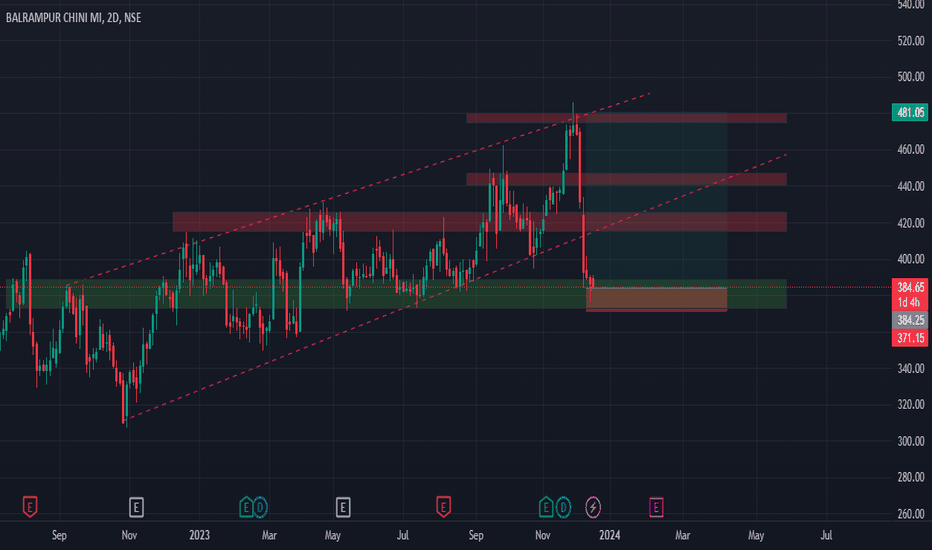Open the green earnings marker near Mar 2023
Screen dimensions: 932x550
pyautogui.click(x=246, y=507)
